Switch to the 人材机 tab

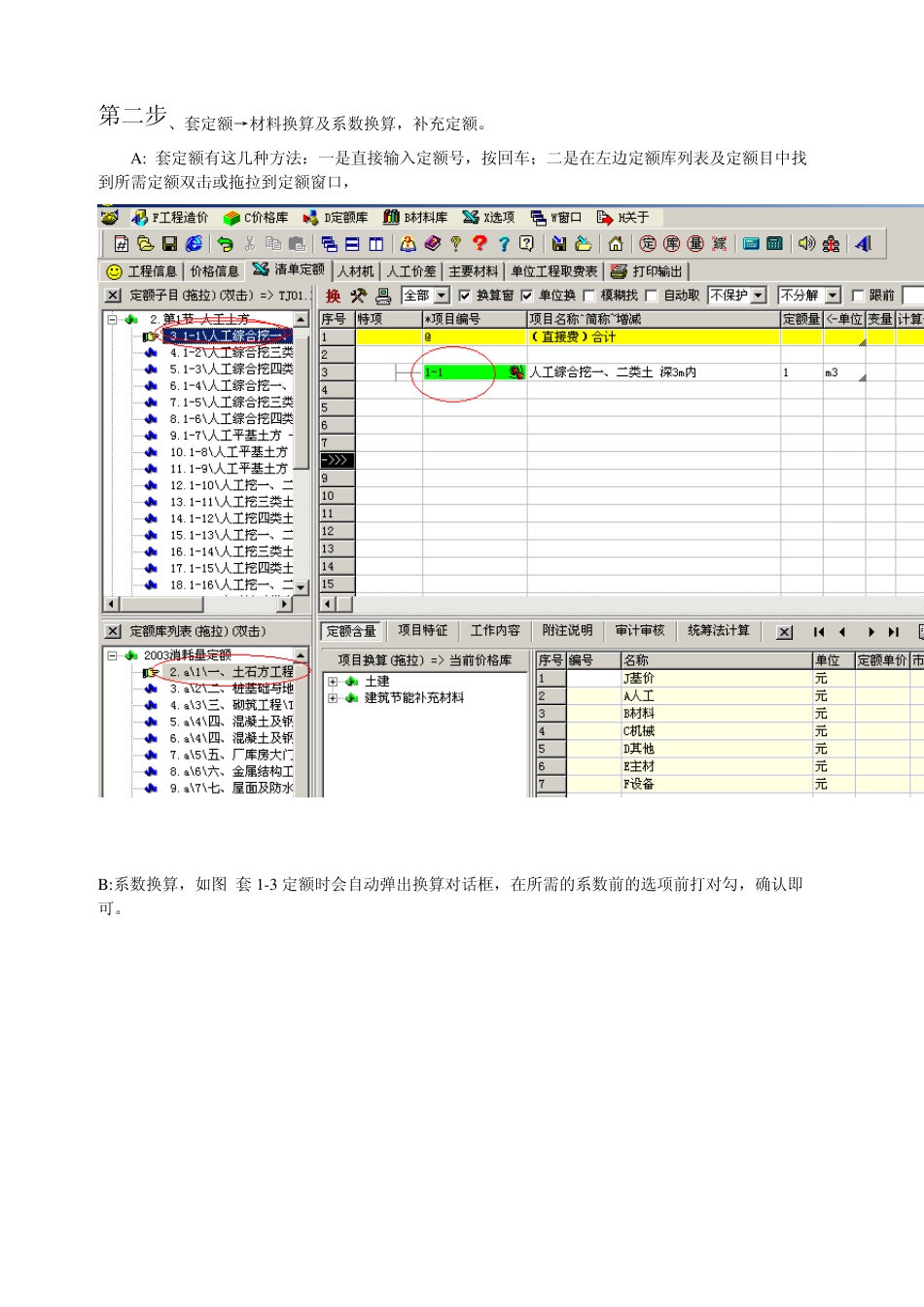(x=356, y=271)
